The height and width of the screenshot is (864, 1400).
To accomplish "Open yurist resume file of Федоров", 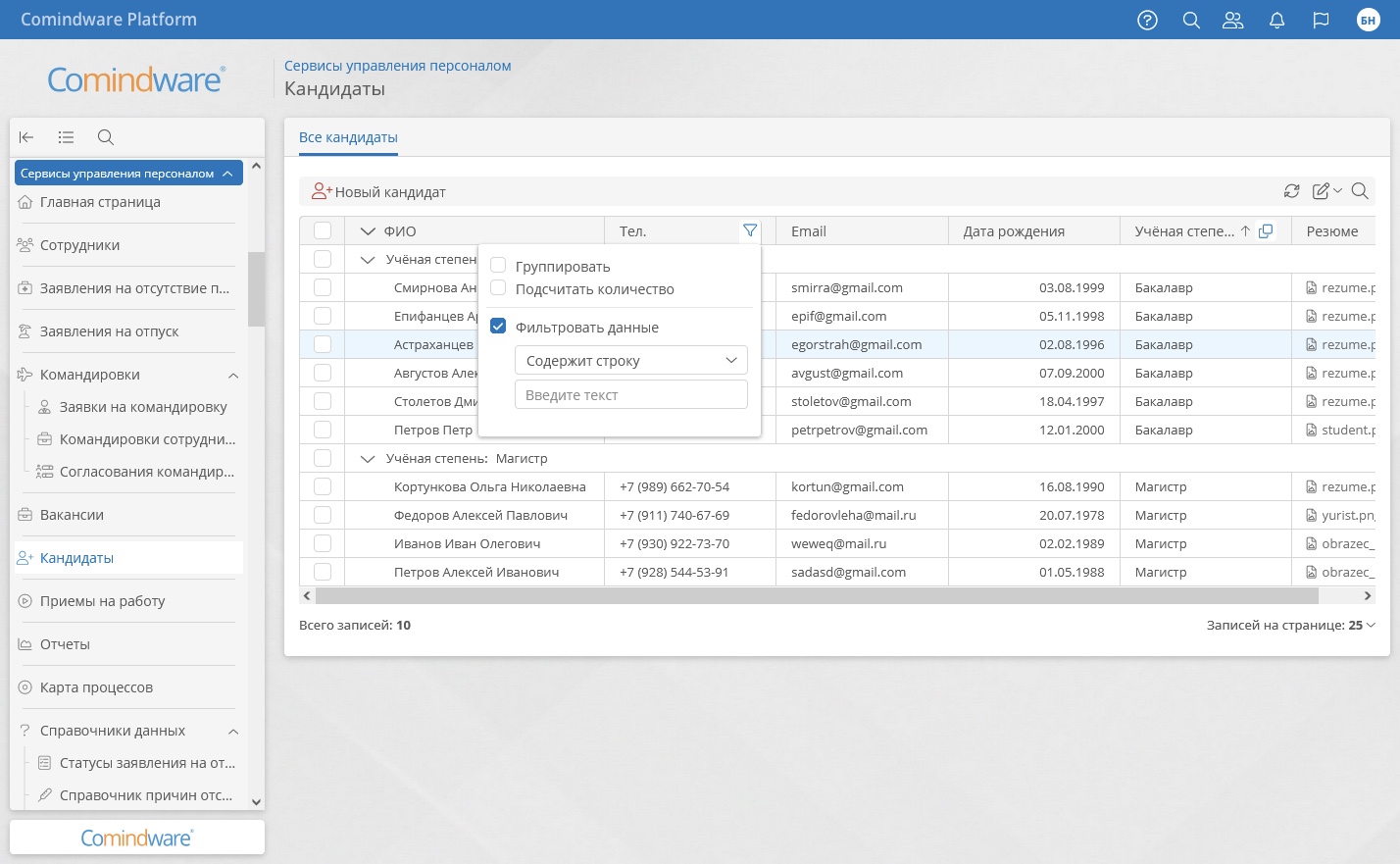I will (1340, 515).
